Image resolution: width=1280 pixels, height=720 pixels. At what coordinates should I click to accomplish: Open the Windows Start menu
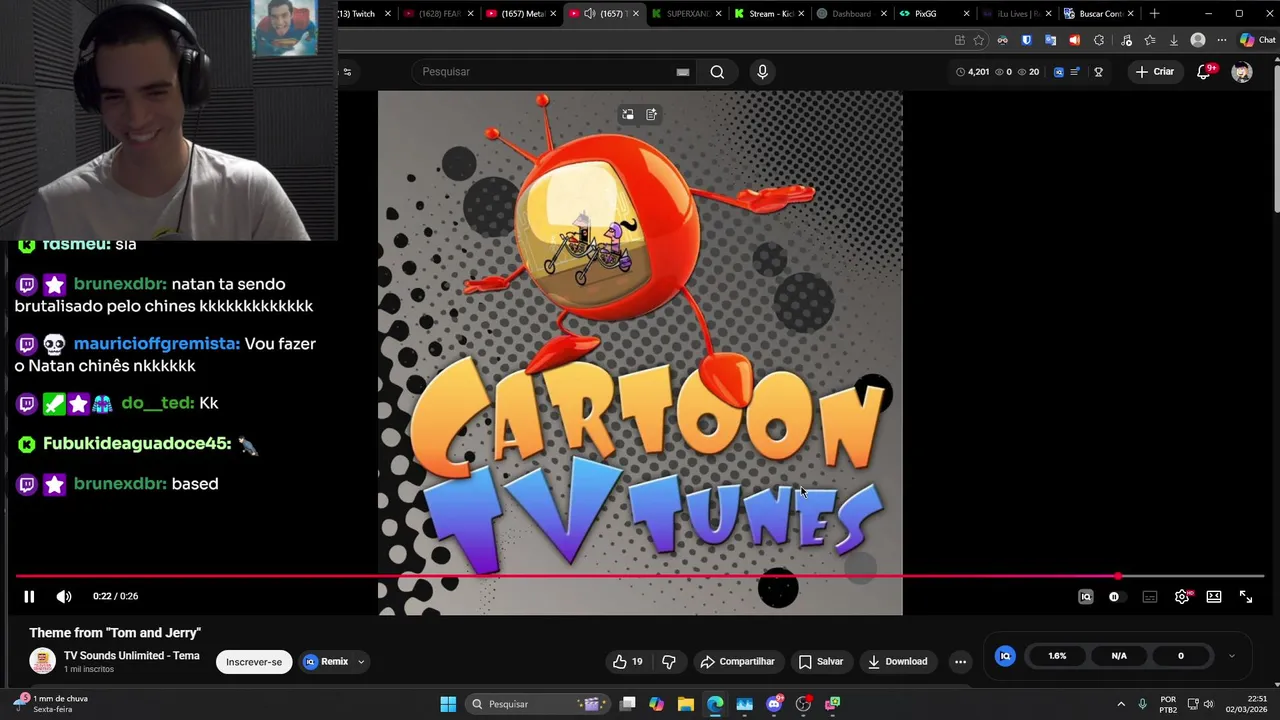tap(448, 704)
